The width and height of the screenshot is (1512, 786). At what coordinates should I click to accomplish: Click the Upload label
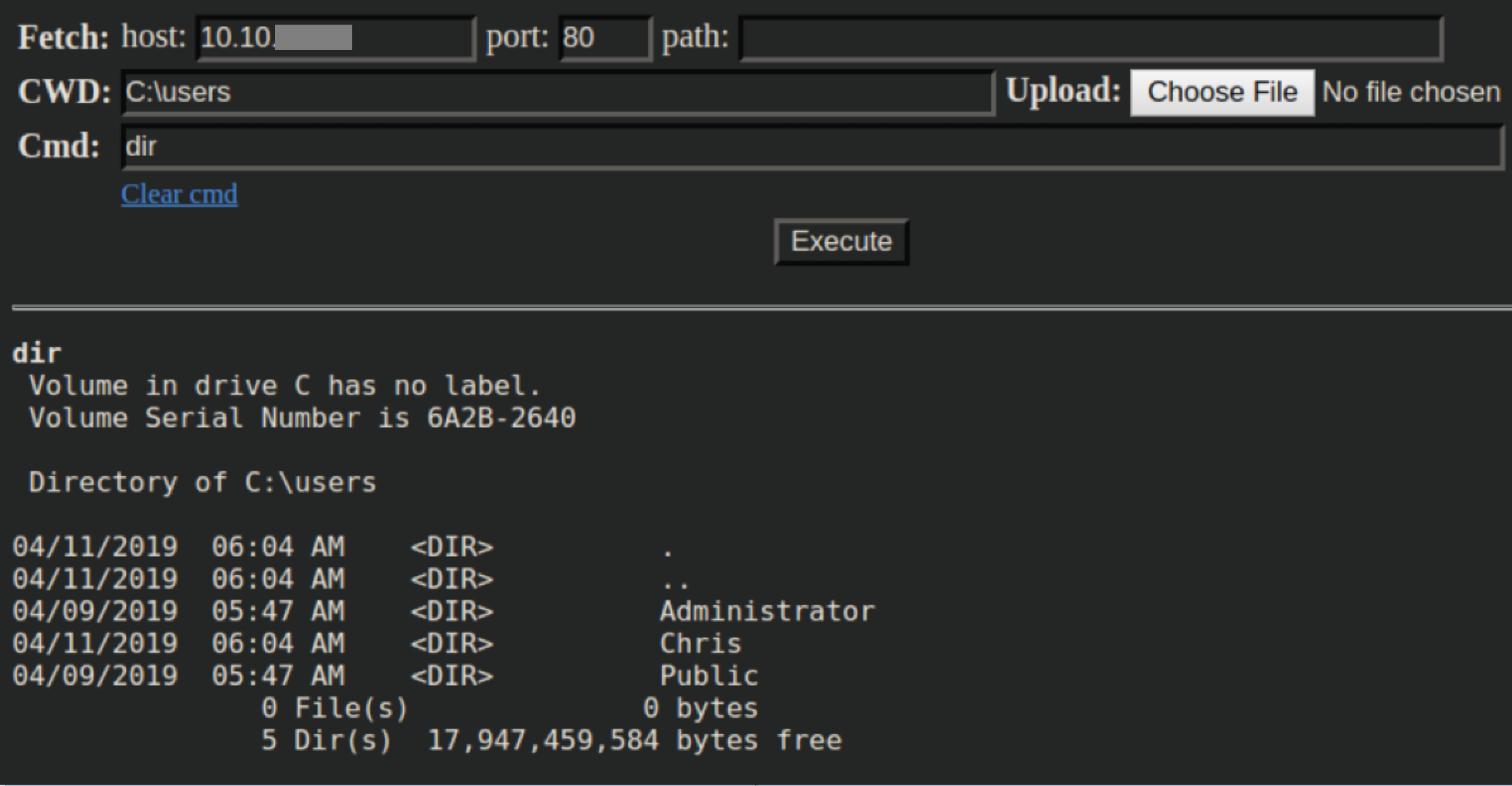pyautogui.click(x=1063, y=90)
